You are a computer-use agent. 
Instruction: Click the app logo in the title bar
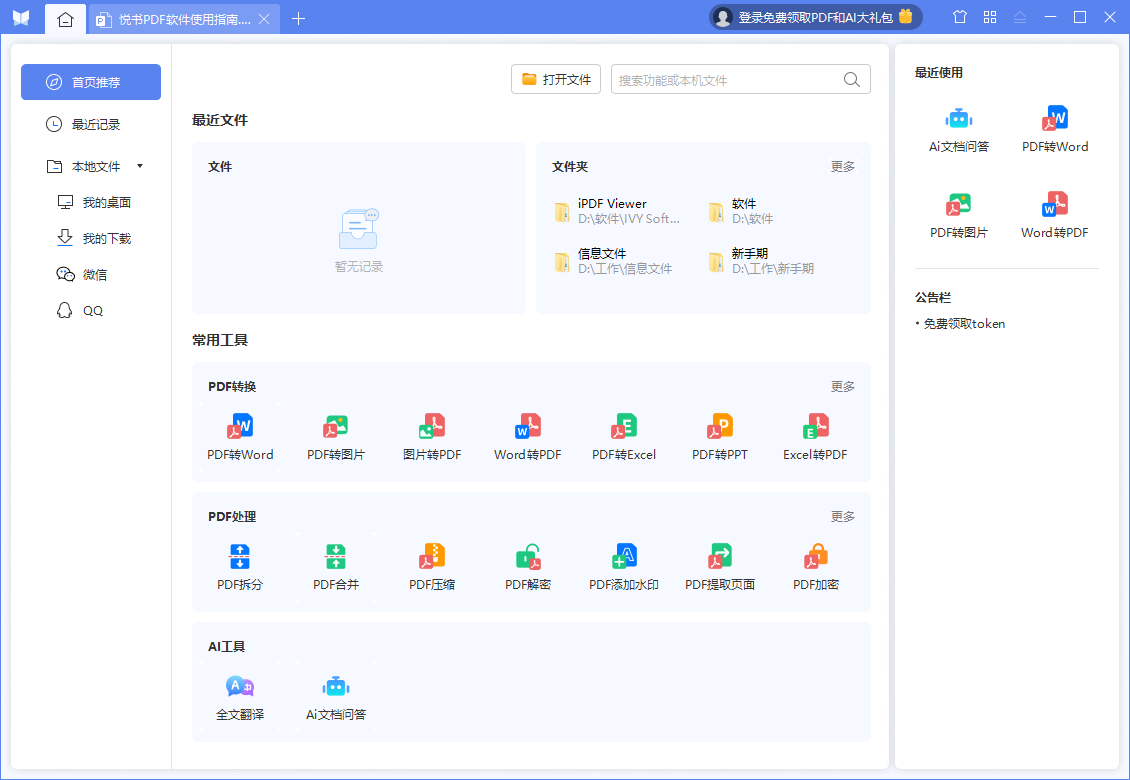pos(21,18)
